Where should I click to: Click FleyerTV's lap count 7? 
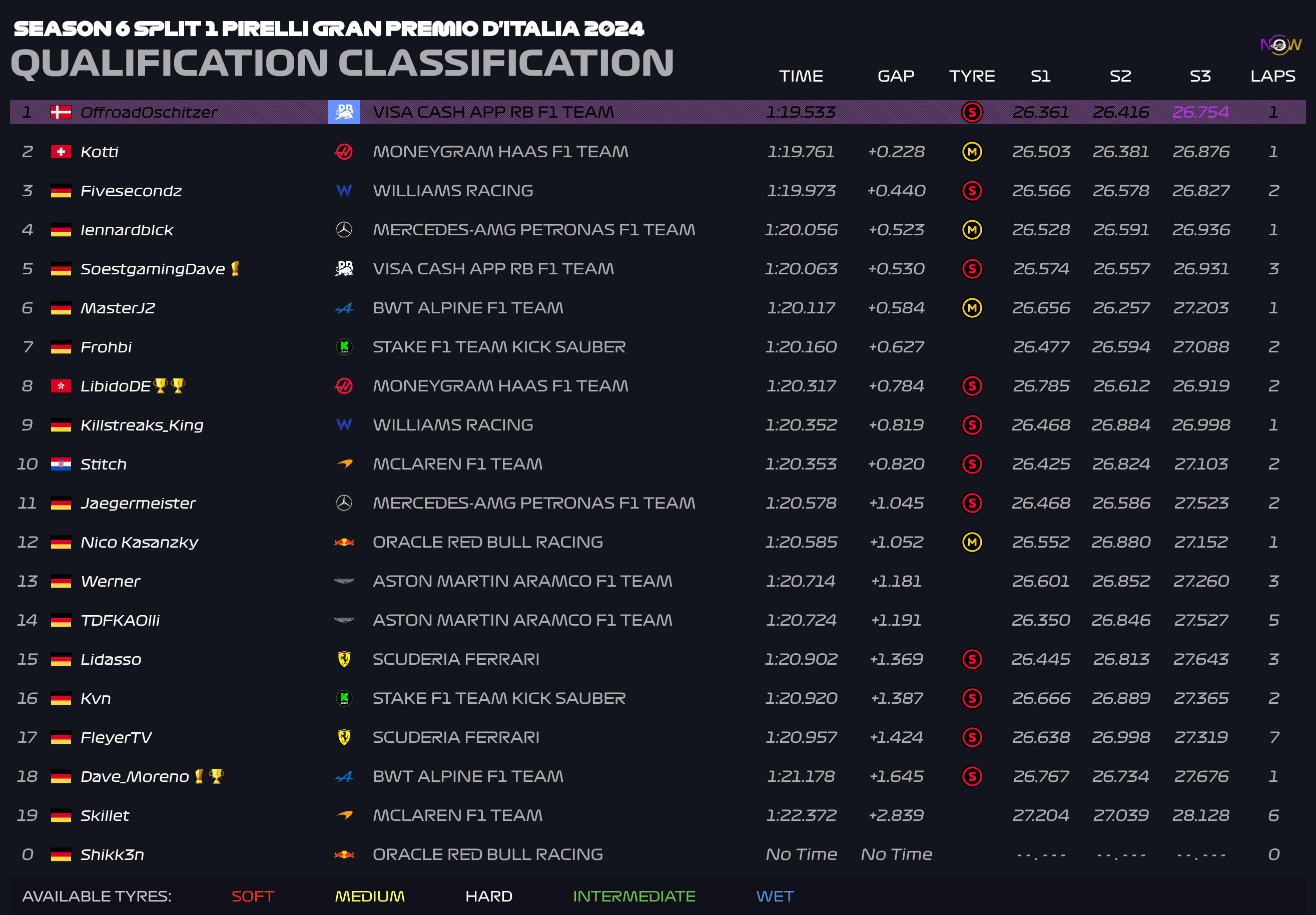pyautogui.click(x=1273, y=737)
